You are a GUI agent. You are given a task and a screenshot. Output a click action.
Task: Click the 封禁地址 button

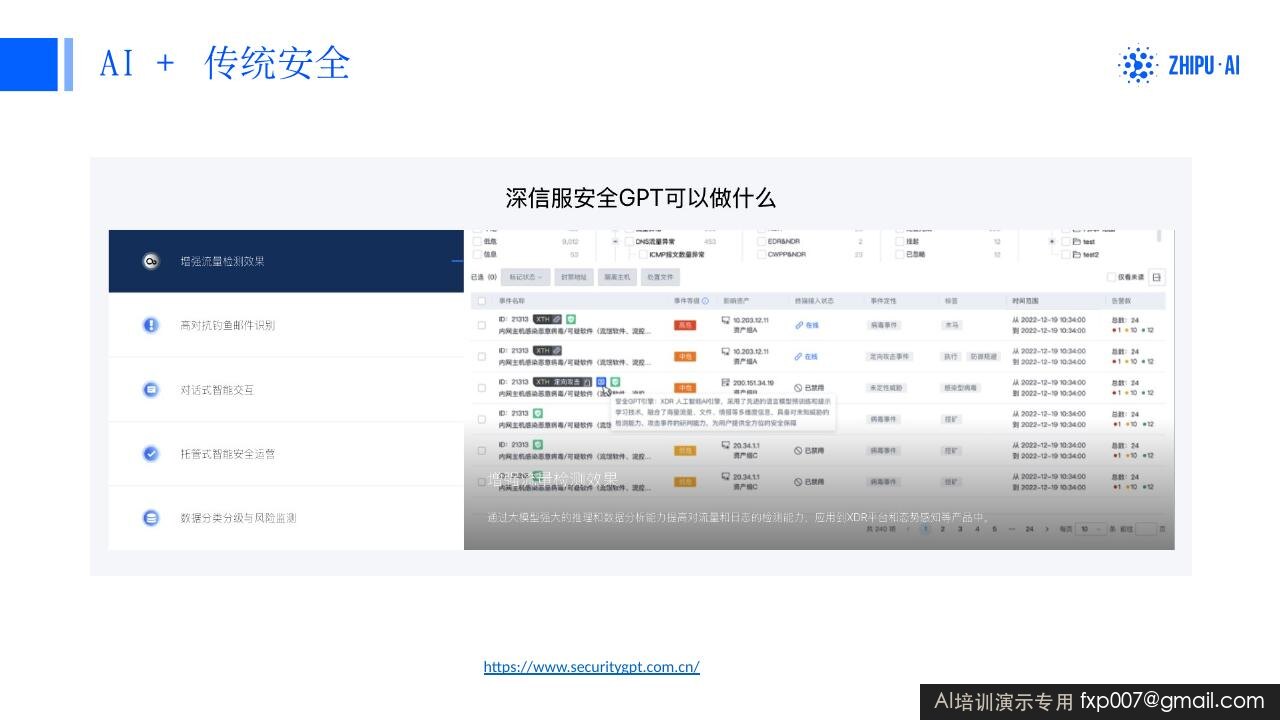574,277
